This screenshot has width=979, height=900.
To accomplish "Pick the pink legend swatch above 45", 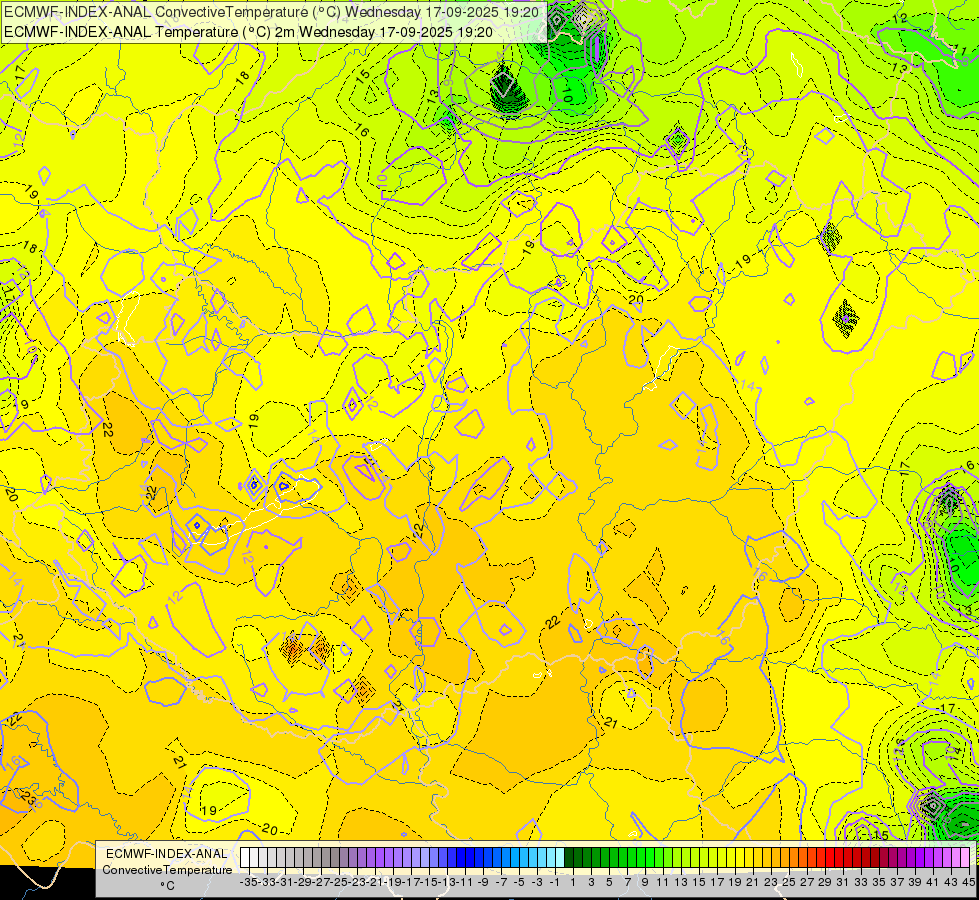I will 965,858.
